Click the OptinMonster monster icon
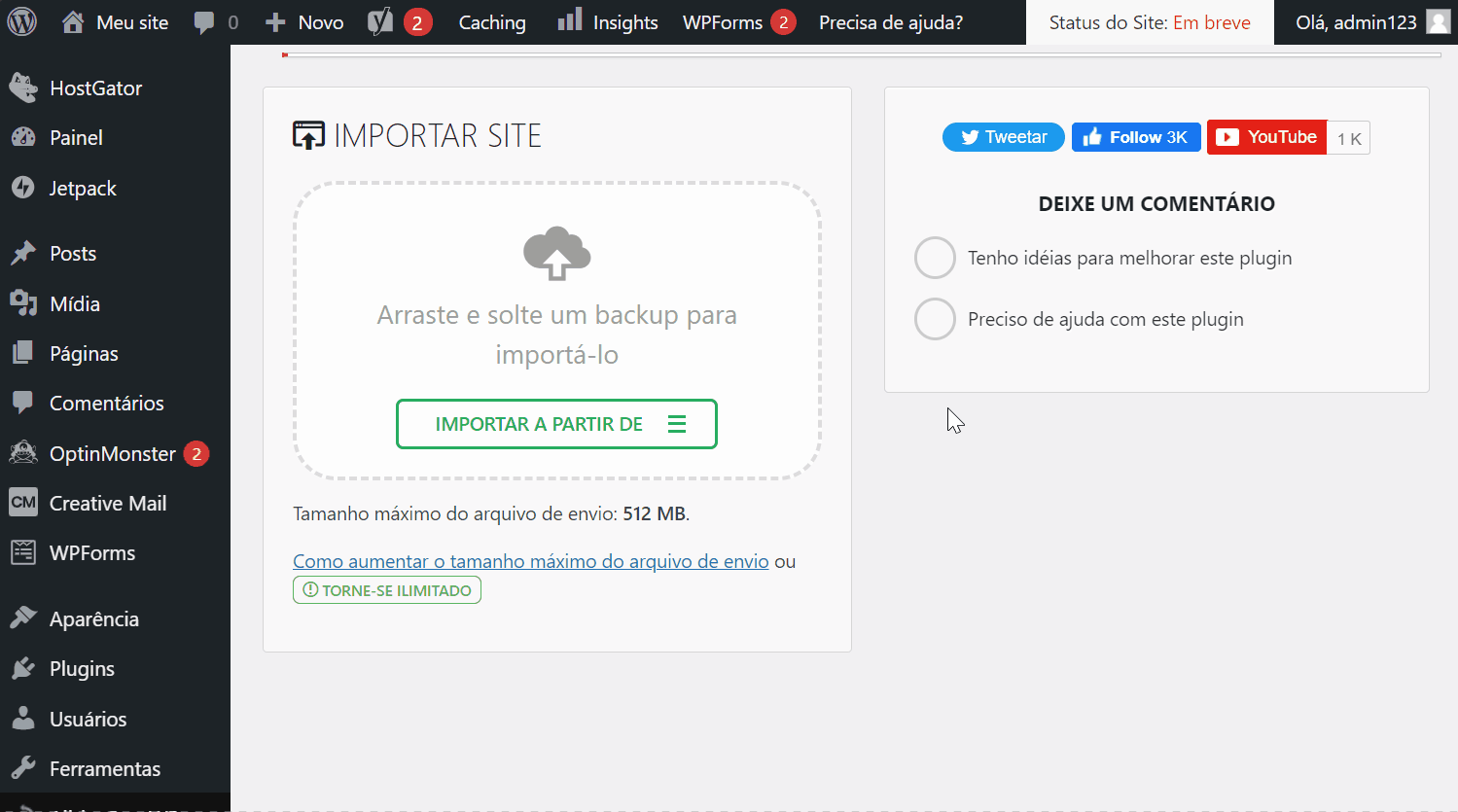 23,453
